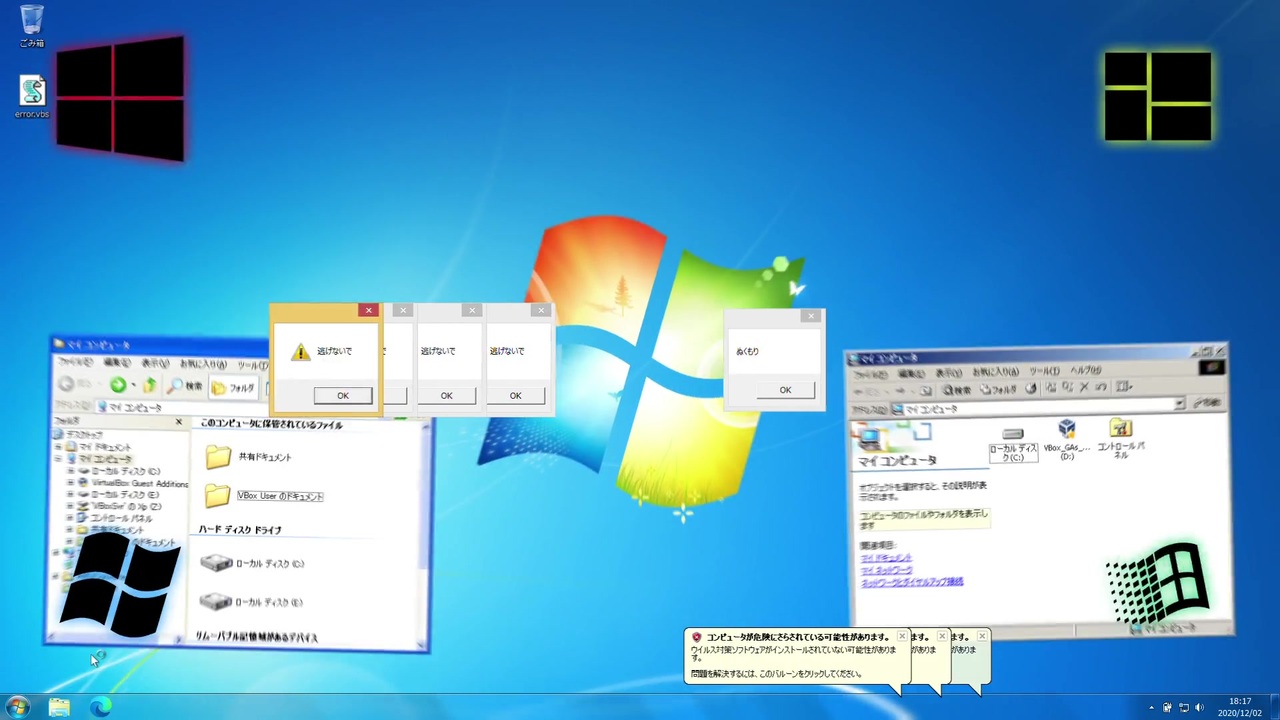Click green forward arrow in left window toolbar
This screenshot has height=720, width=1280.
click(x=118, y=386)
